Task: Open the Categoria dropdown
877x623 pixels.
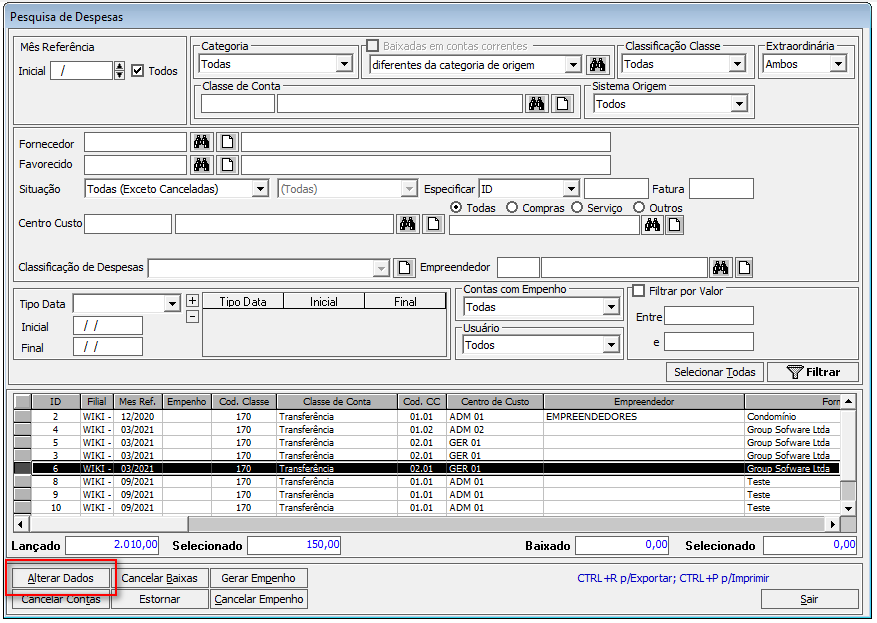Action: pyautogui.click(x=344, y=65)
